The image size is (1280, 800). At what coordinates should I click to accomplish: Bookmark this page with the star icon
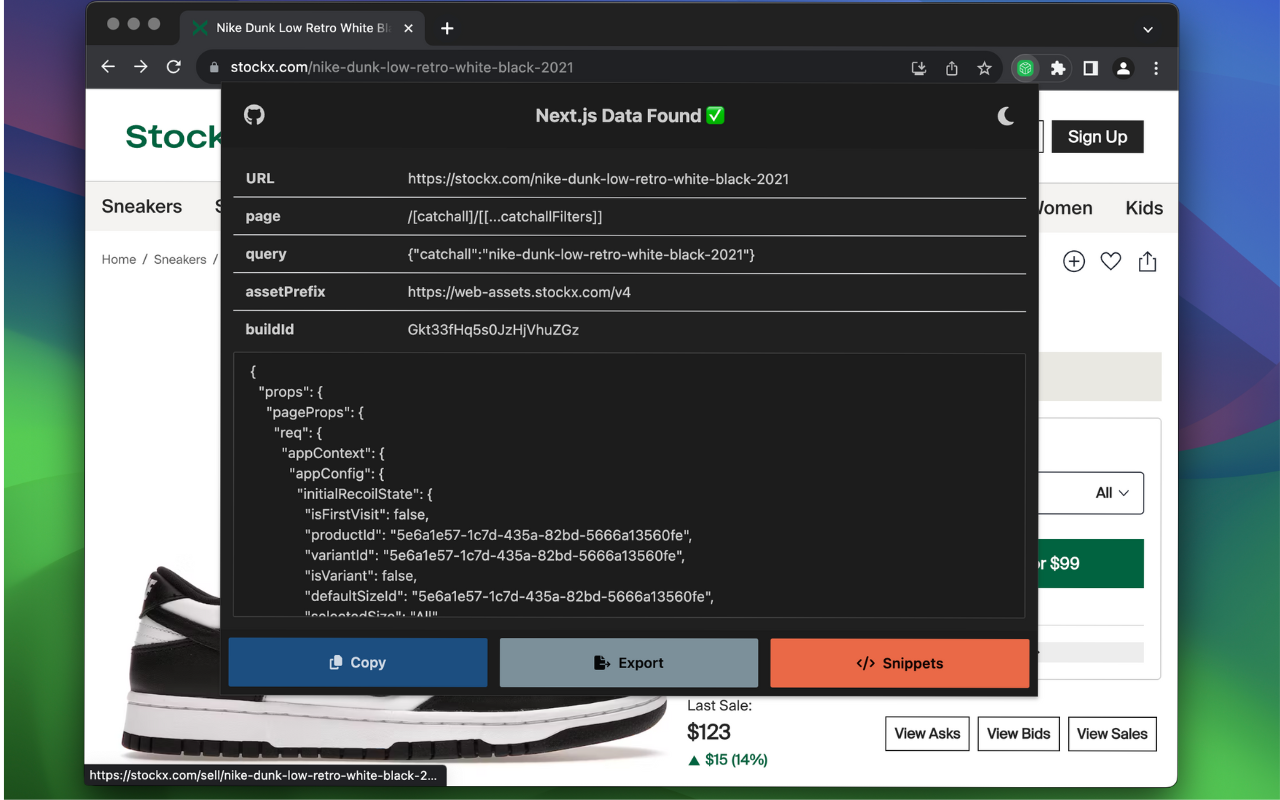click(x=984, y=68)
